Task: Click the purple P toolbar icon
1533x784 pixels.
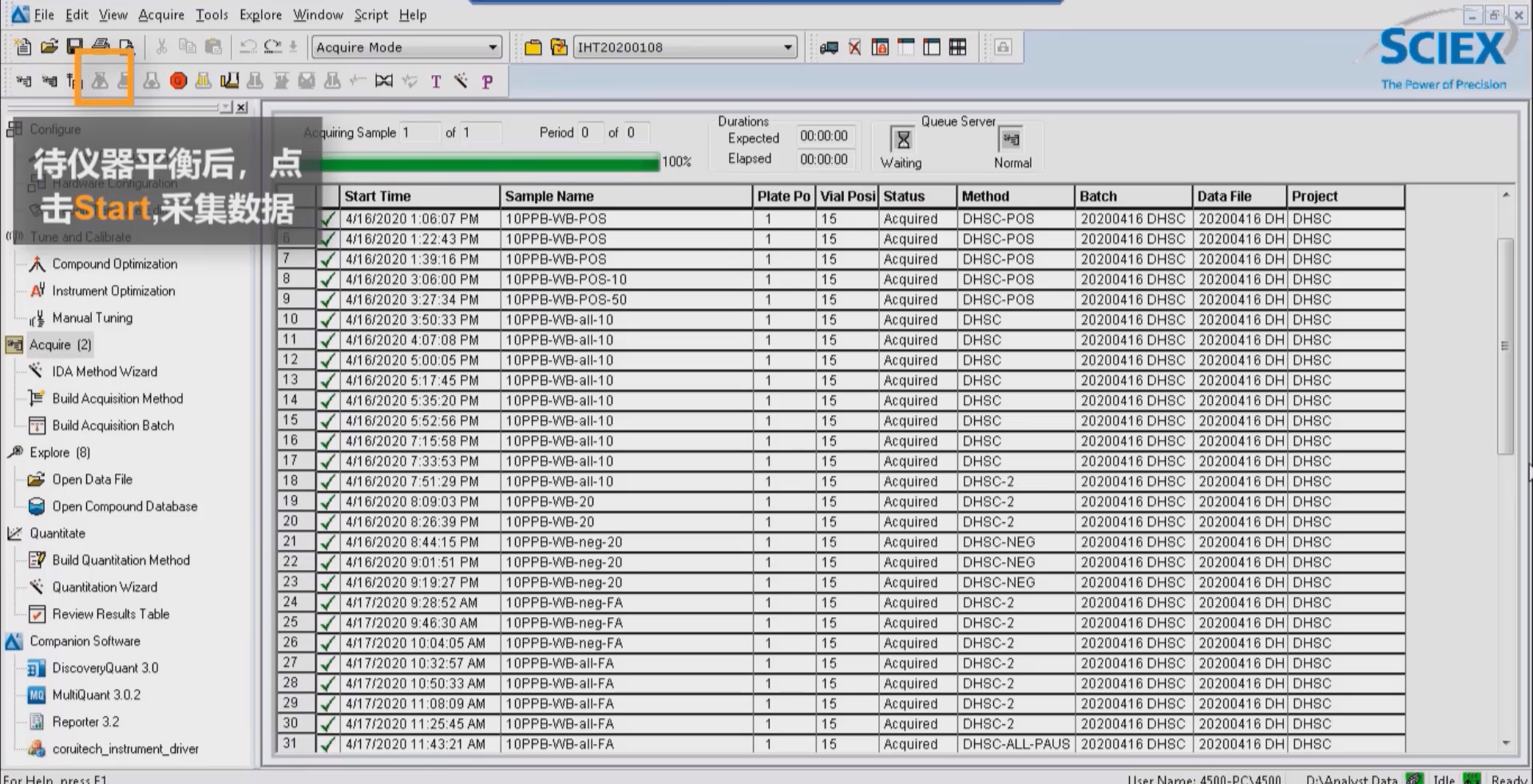Action: pyautogui.click(x=487, y=81)
